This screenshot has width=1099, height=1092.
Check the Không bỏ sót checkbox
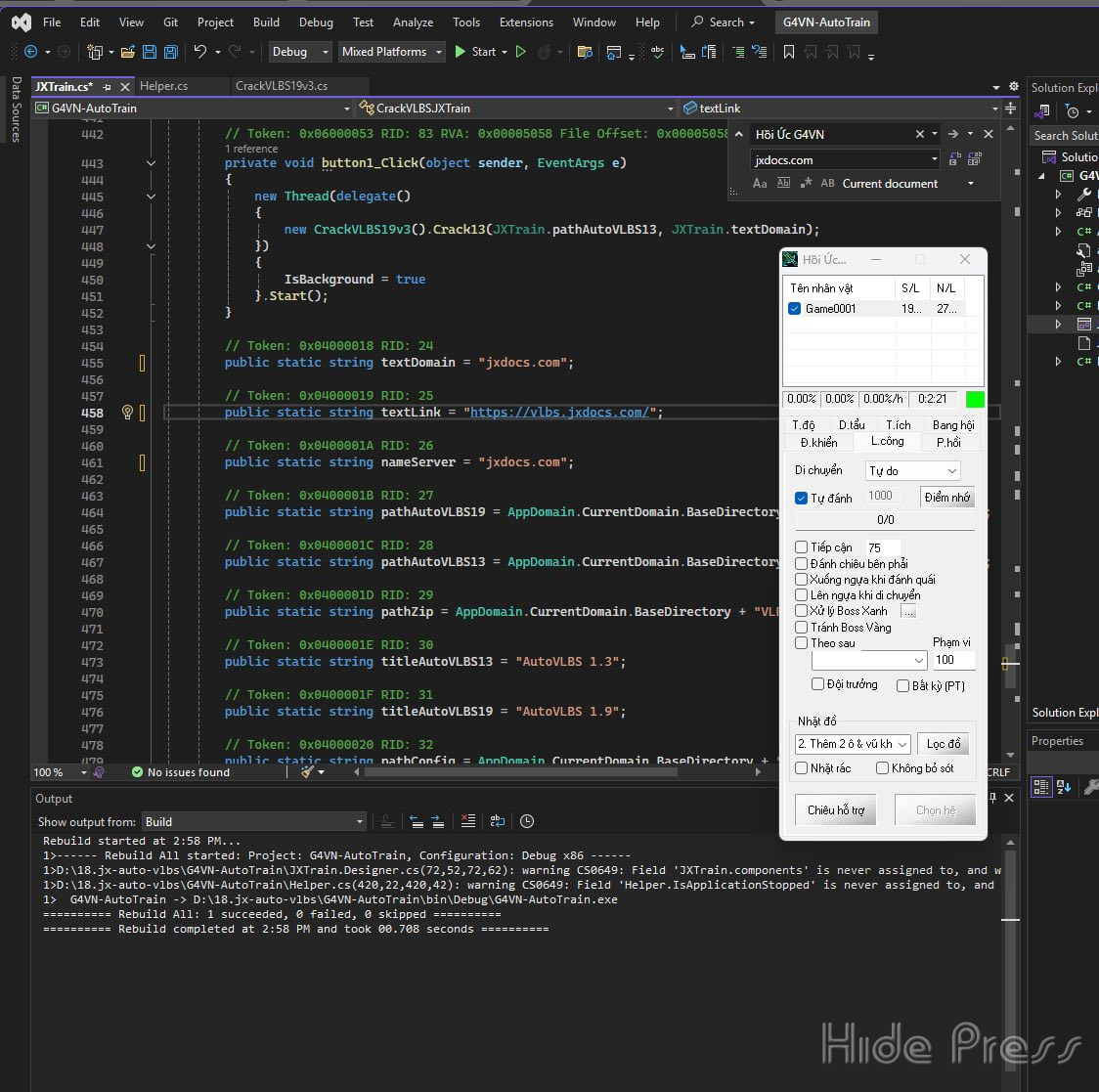pos(882,768)
